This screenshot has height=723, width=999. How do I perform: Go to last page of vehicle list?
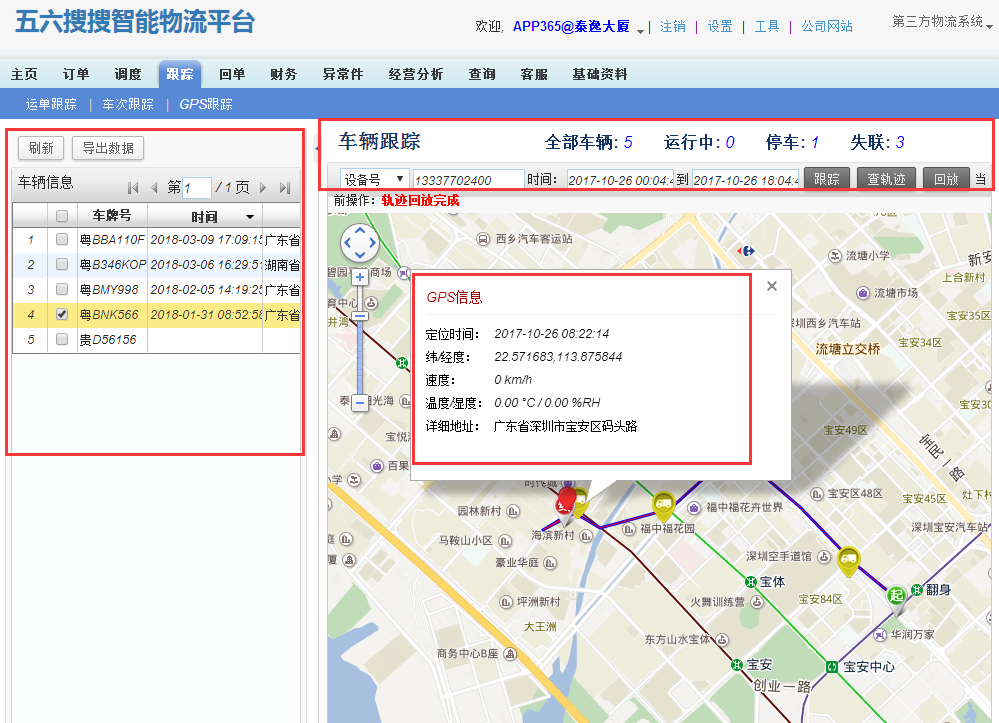pyautogui.click(x=285, y=188)
